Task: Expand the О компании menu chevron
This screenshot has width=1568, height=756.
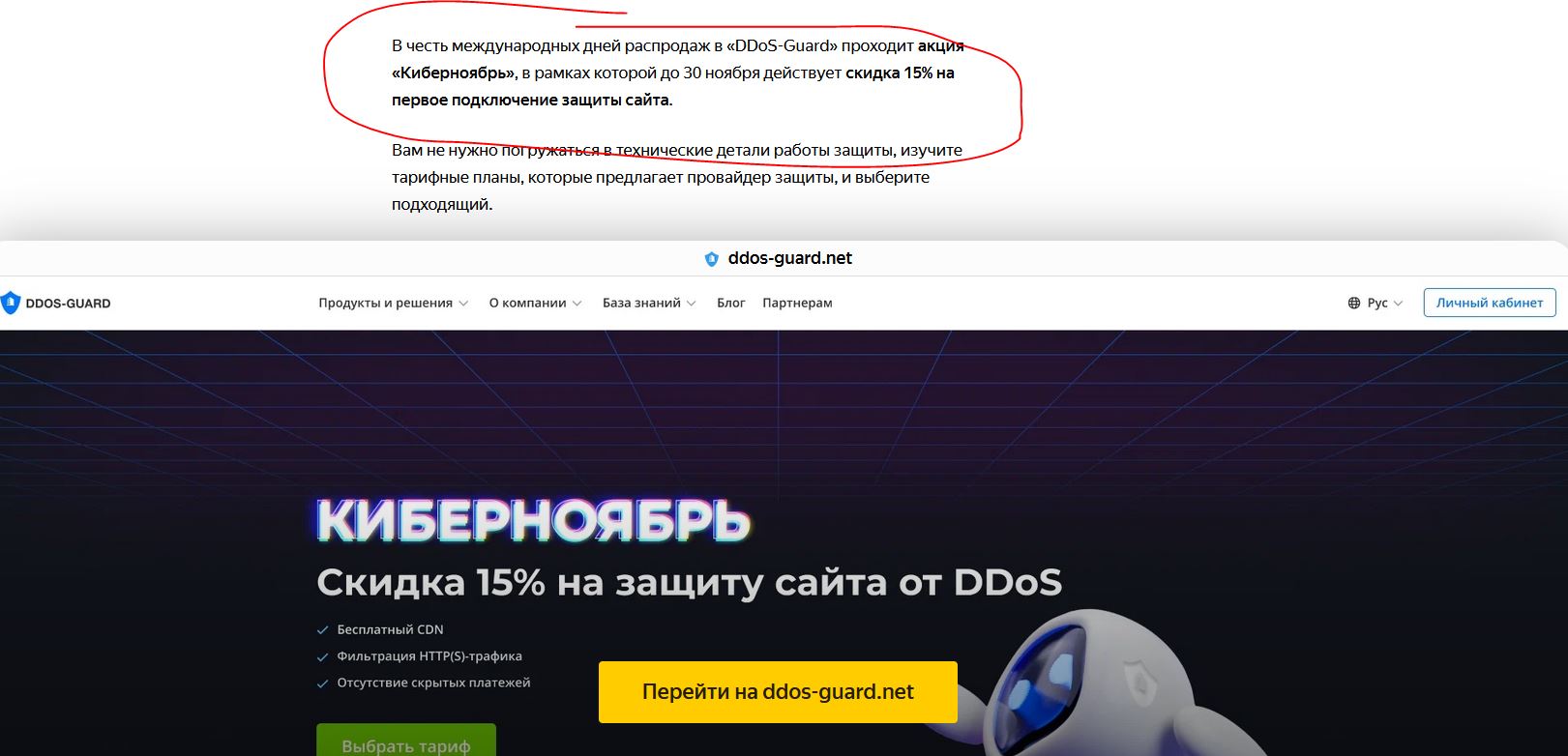Action: click(577, 304)
